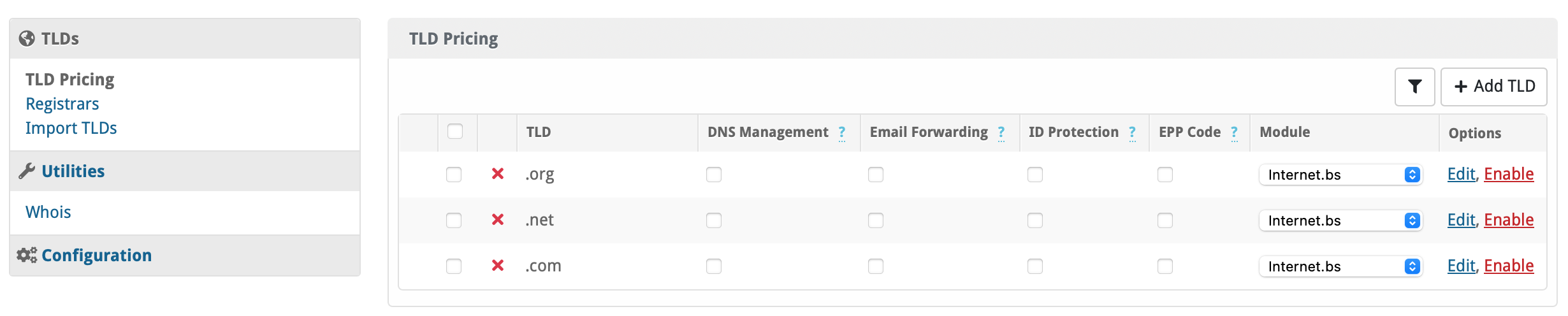Click the Edit link for .org

click(x=1461, y=174)
